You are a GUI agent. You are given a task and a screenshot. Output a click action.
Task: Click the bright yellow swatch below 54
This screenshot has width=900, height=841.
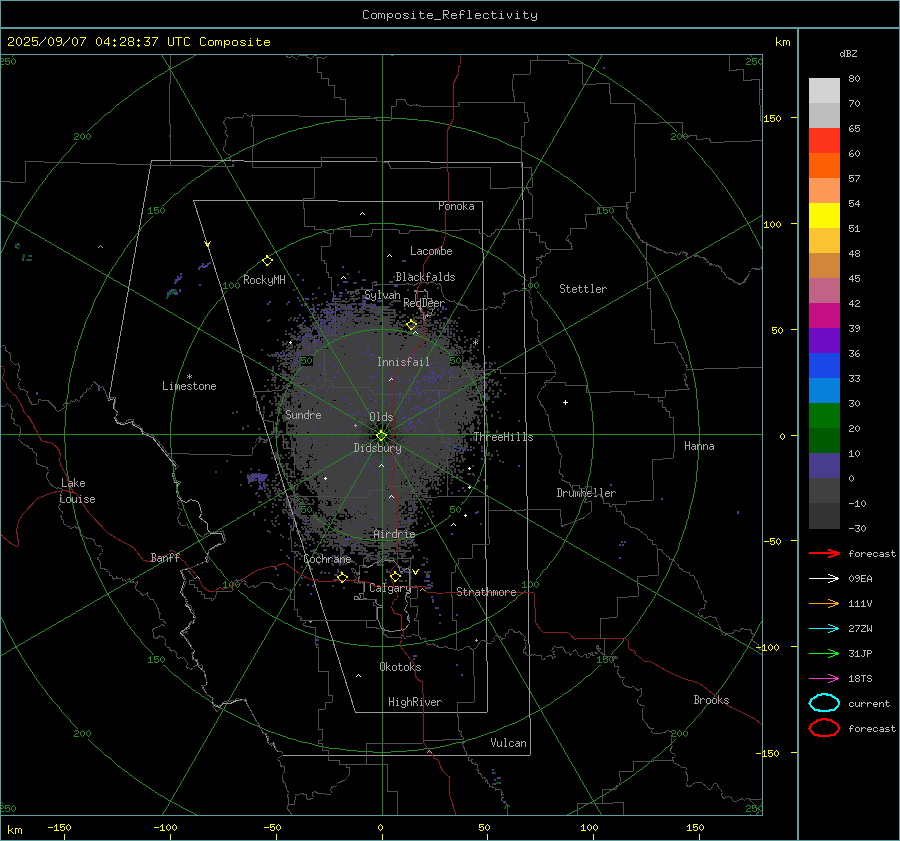824,215
